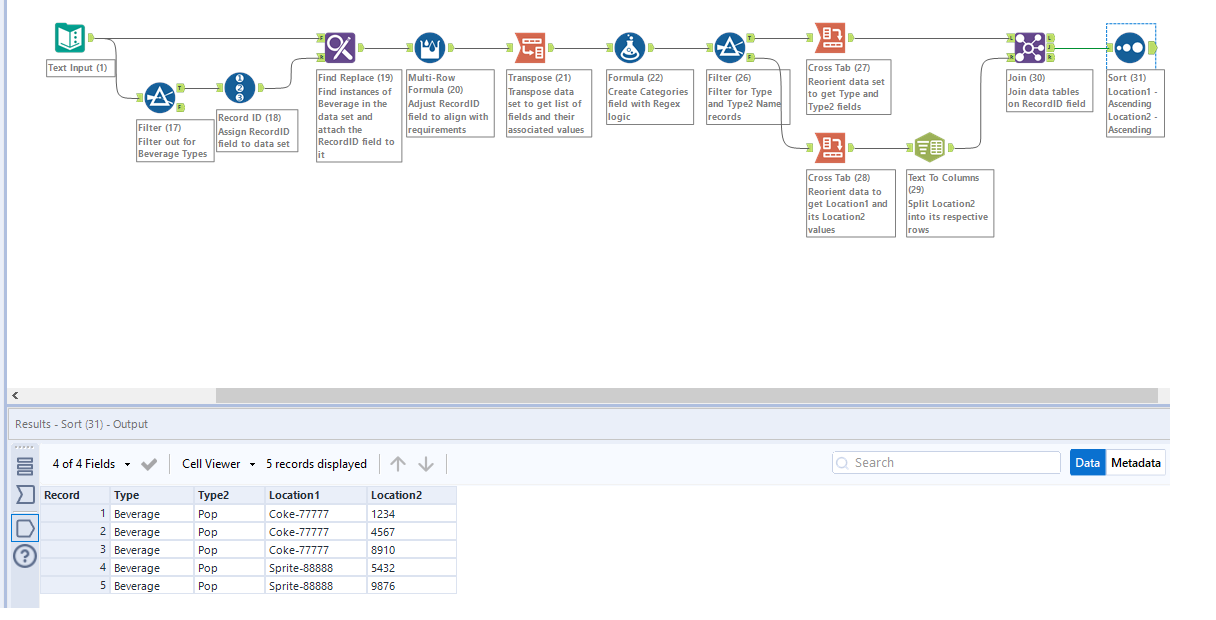Screen dimensions: 1216x620
Task: Open the Formula (22) tool
Action: pos(629,46)
